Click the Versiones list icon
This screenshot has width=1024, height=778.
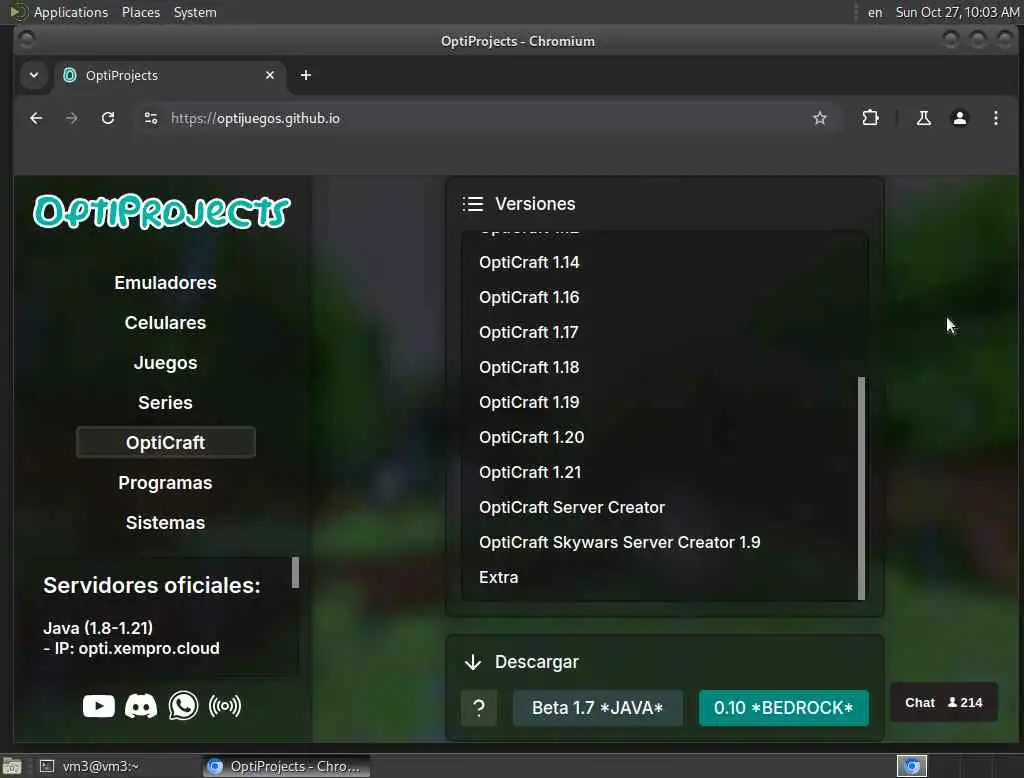473,204
